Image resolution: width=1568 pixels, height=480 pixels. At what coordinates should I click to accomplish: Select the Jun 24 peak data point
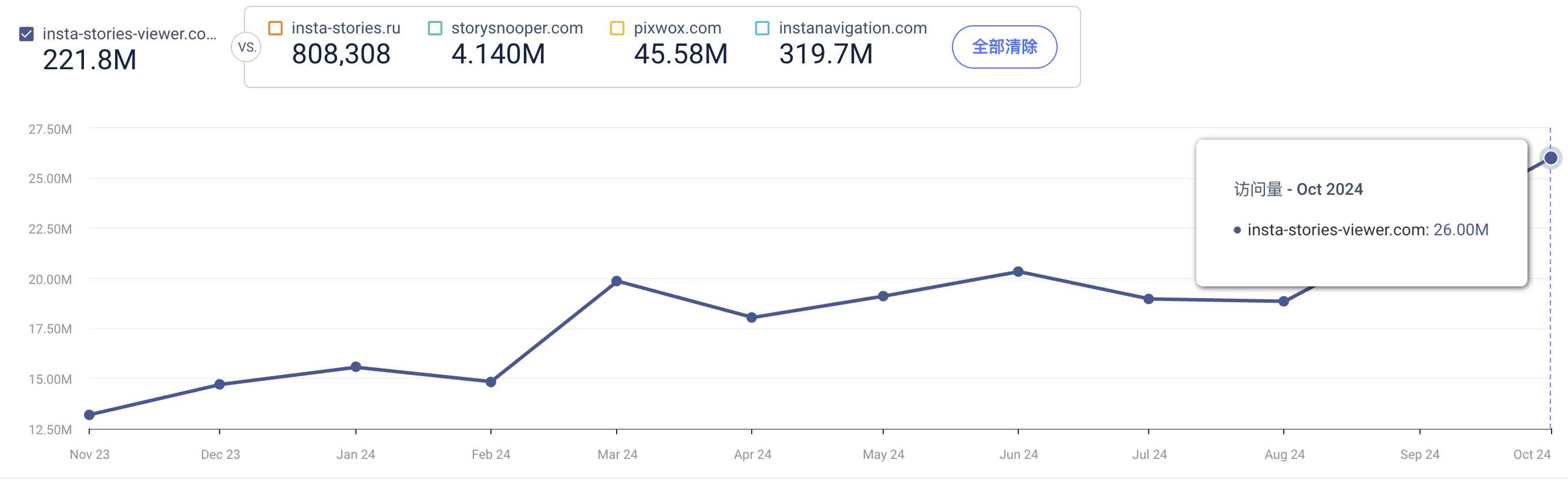point(1018,271)
